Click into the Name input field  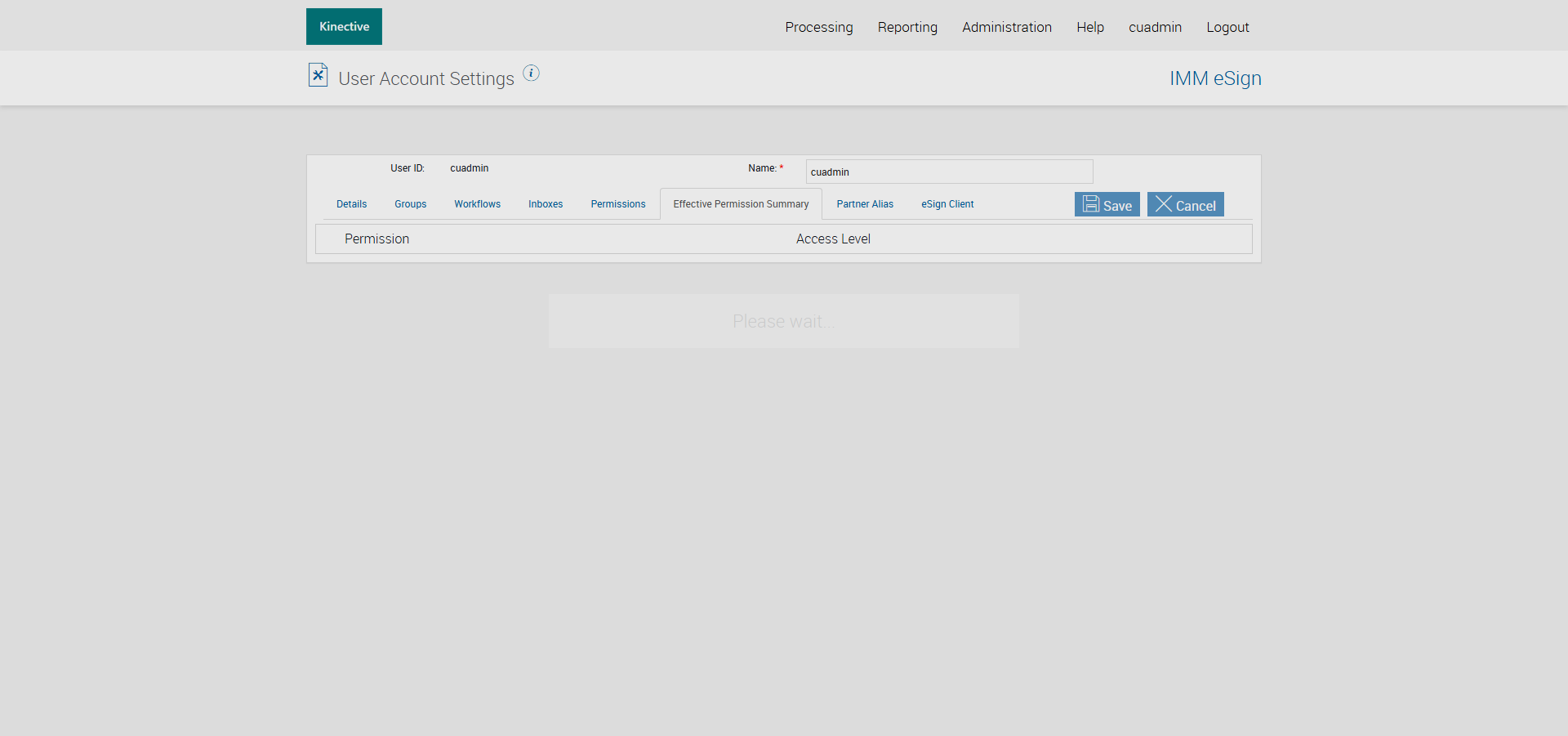(949, 172)
